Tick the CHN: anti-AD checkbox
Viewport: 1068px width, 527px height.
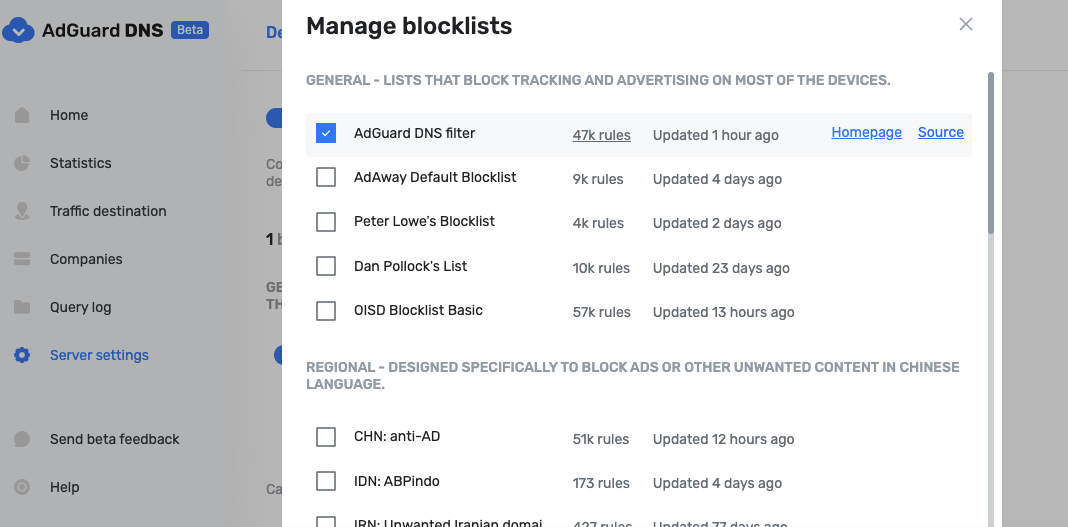326,437
